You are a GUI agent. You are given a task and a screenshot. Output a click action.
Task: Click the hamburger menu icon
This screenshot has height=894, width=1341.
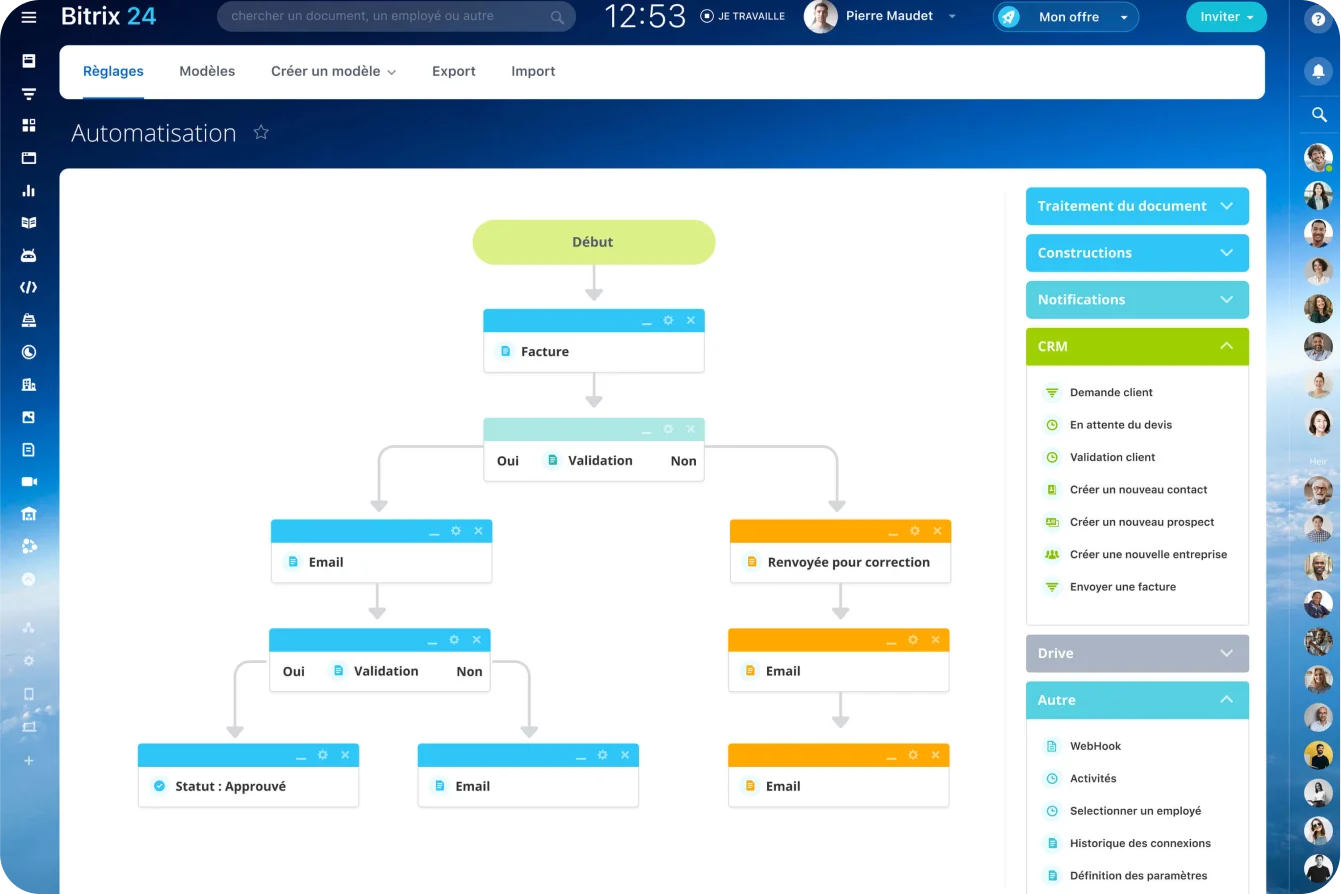pyautogui.click(x=28, y=17)
